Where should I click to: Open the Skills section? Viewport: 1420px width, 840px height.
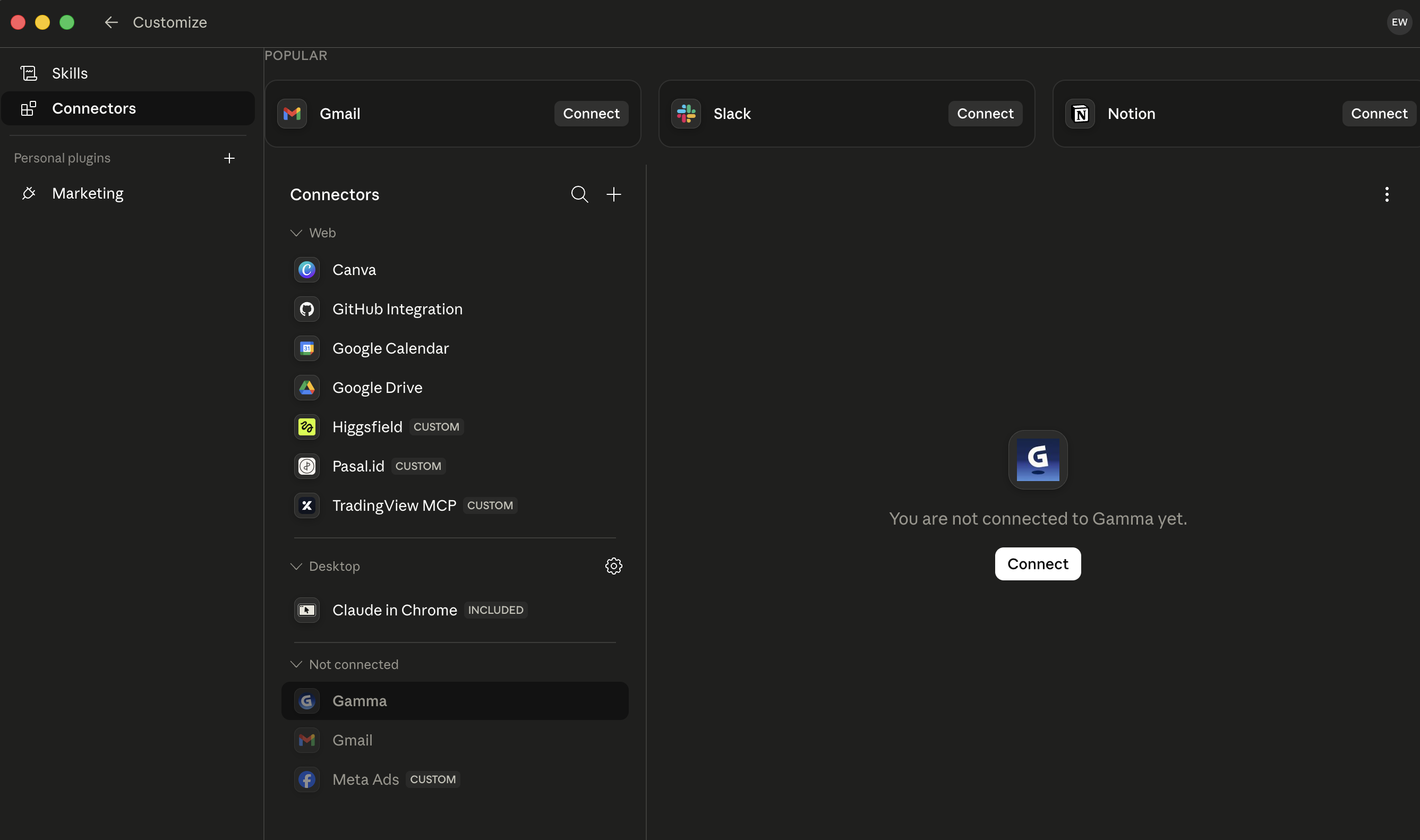click(x=128, y=73)
